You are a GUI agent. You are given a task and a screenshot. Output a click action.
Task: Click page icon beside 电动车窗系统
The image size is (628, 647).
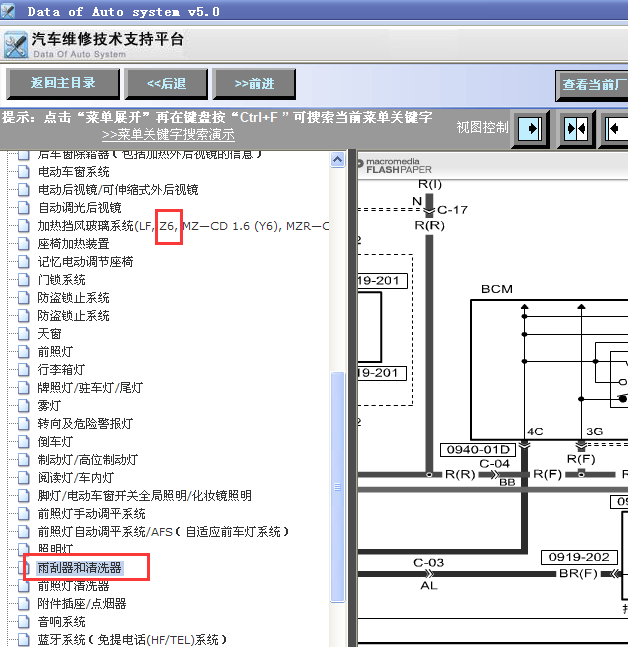tap(24, 172)
